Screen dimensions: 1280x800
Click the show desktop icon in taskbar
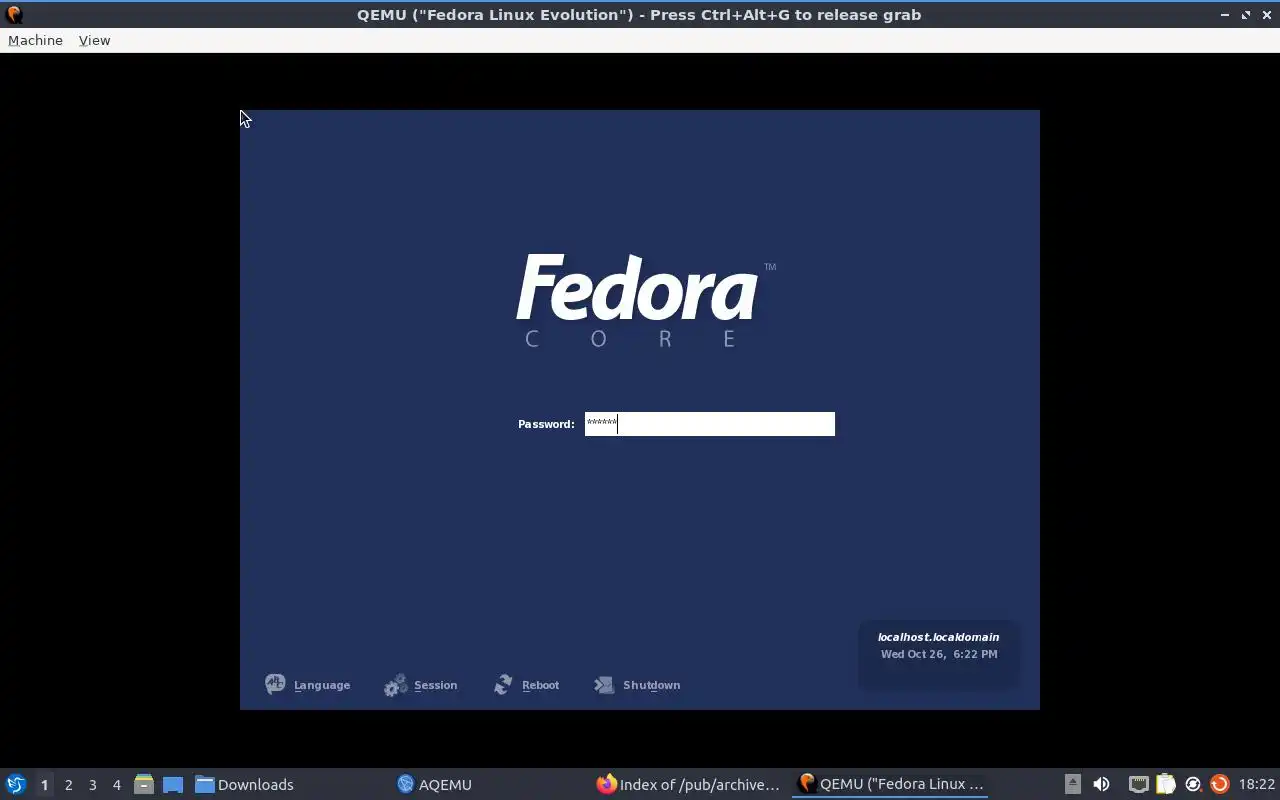tap(173, 784)
